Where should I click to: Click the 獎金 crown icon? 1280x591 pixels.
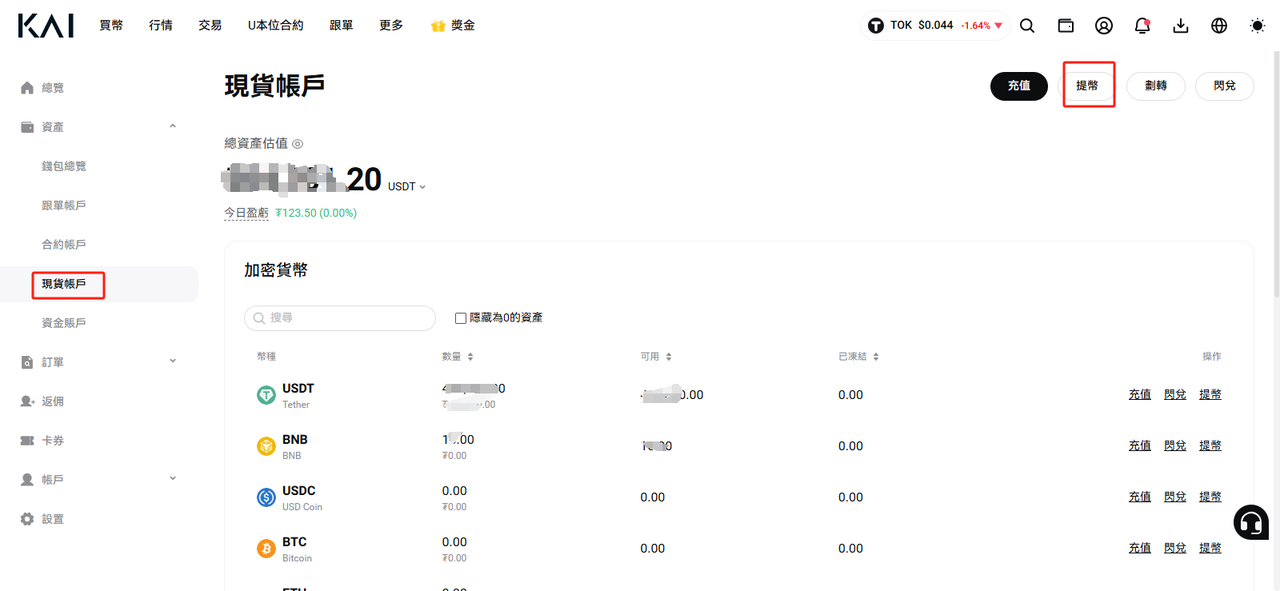coord(437,26)
